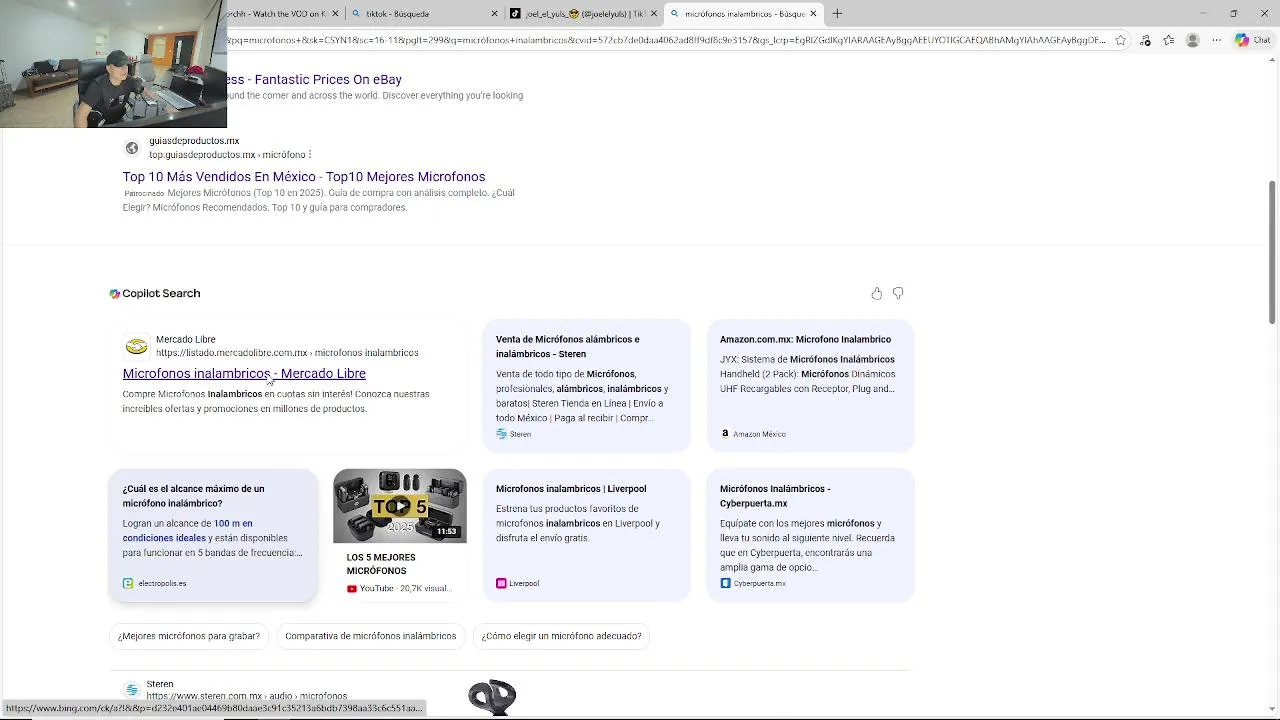Click the Liverpool source icon
Screen dimensions: 1280x720
(501, 583)
